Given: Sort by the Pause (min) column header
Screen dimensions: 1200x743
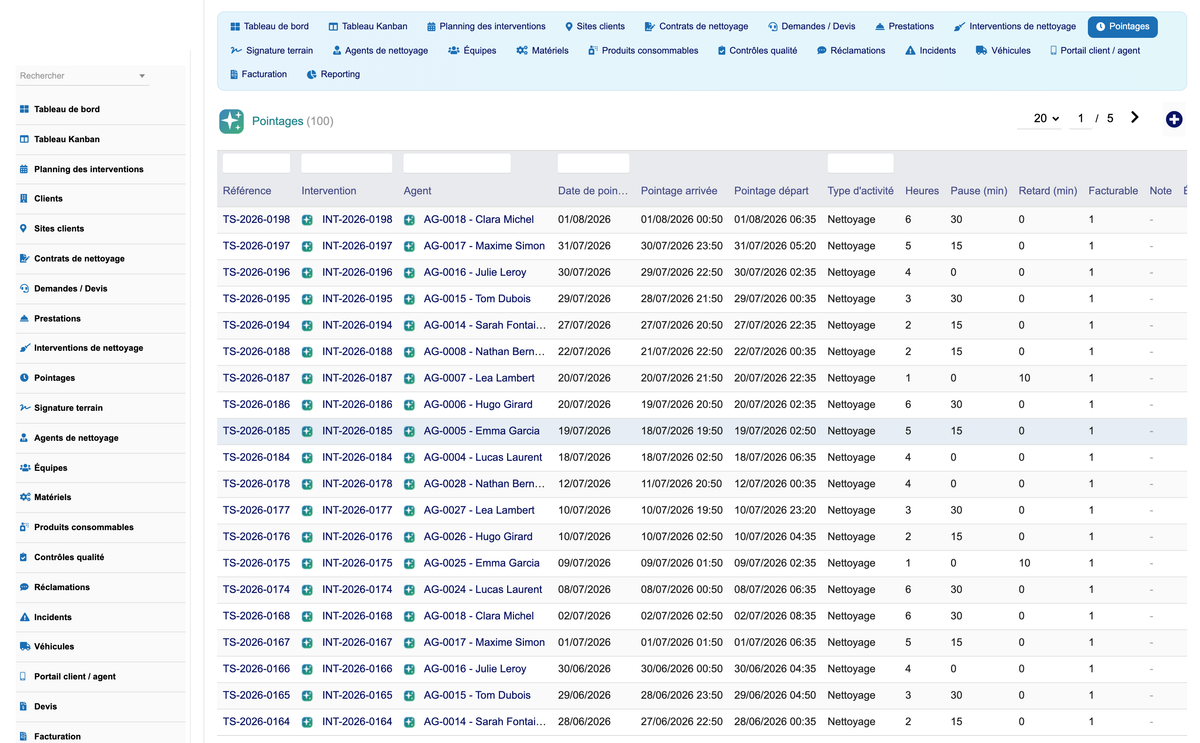Looking at the screenshot, I should pyautogui.click(x=979, y=191).
